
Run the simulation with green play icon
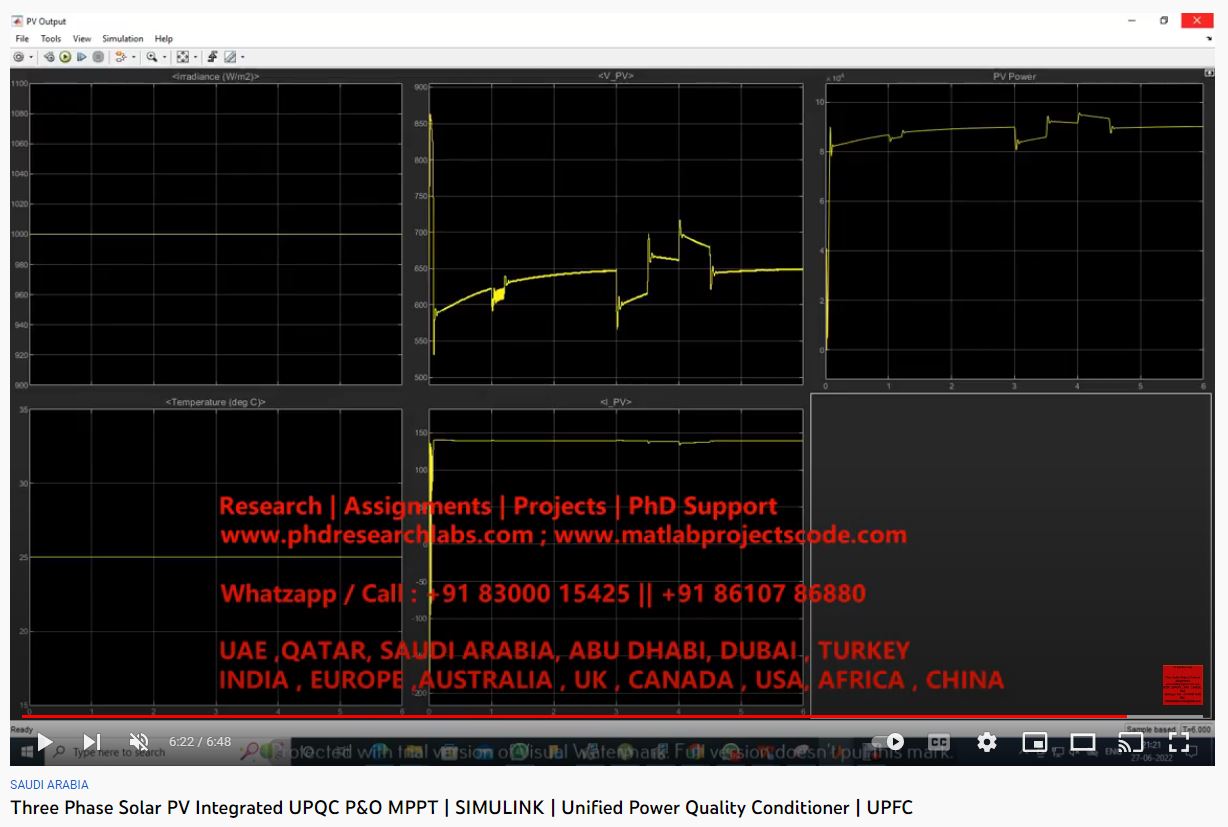coord(65,57)
